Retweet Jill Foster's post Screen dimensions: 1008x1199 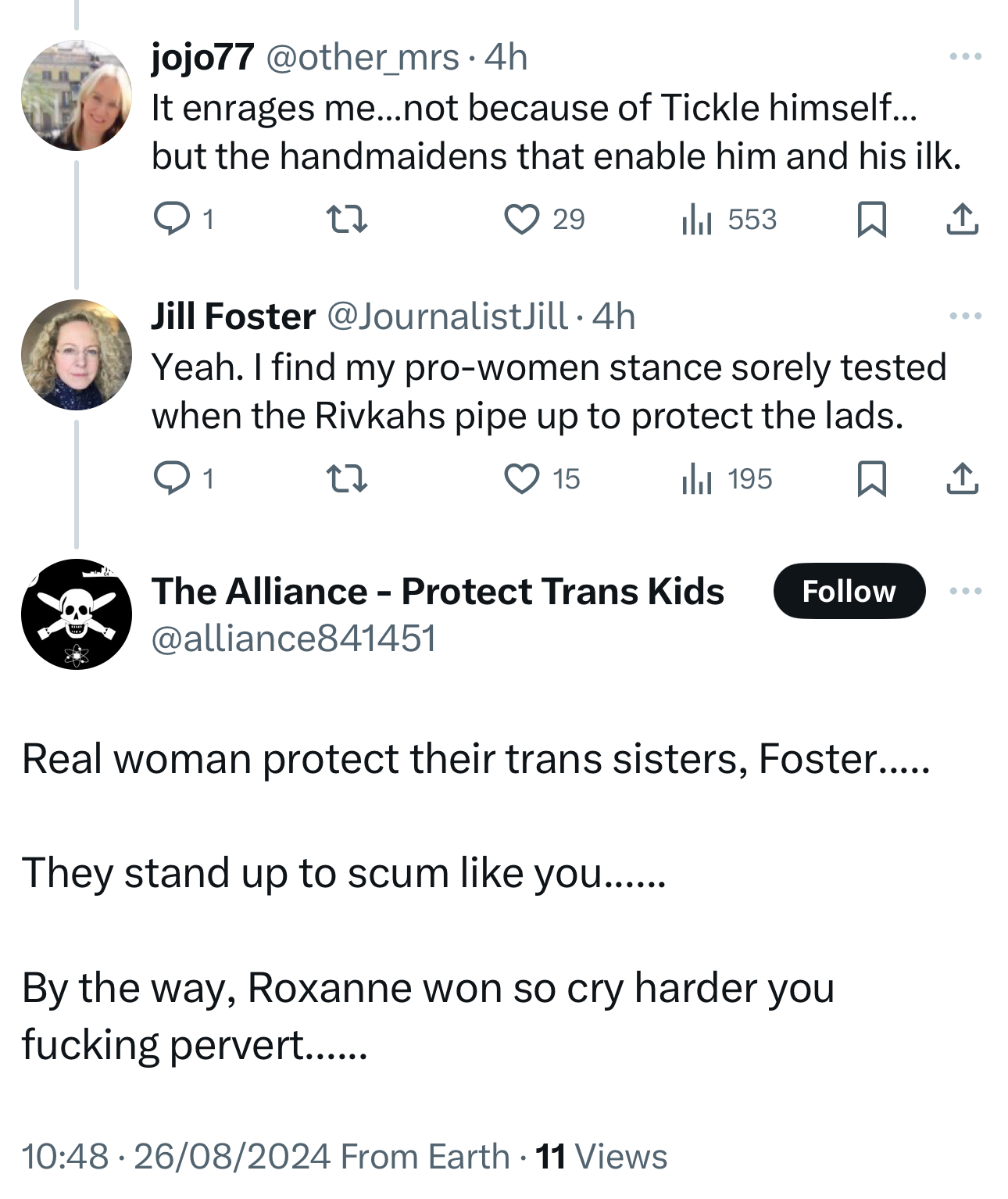click(346, 478)
